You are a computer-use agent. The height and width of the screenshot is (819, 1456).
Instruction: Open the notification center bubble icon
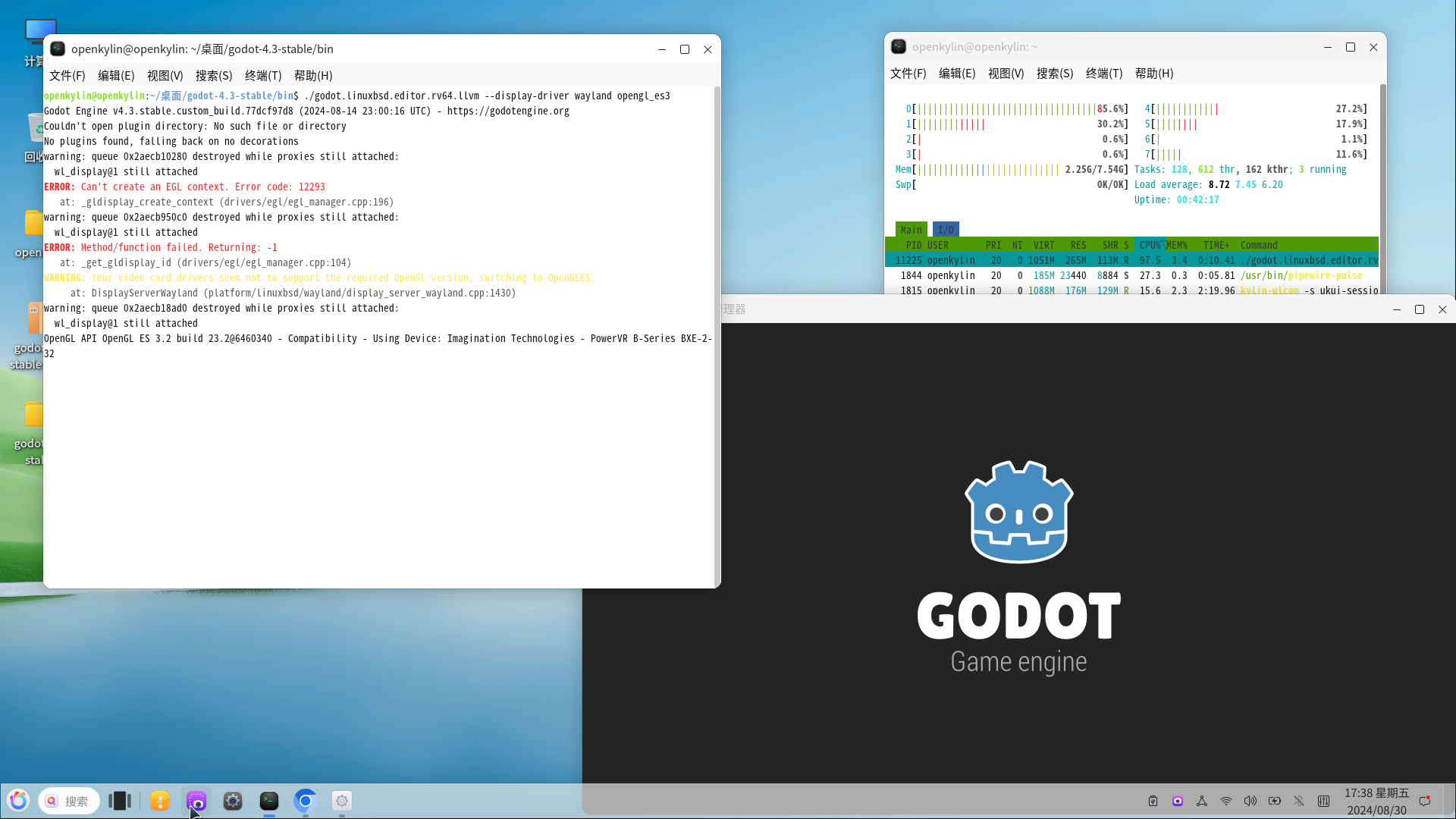pos(1425,801)
